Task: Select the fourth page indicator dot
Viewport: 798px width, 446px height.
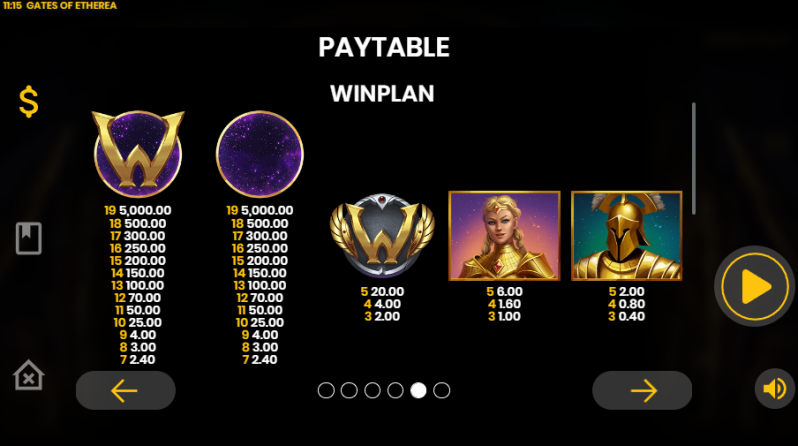Action: (395, 391)
